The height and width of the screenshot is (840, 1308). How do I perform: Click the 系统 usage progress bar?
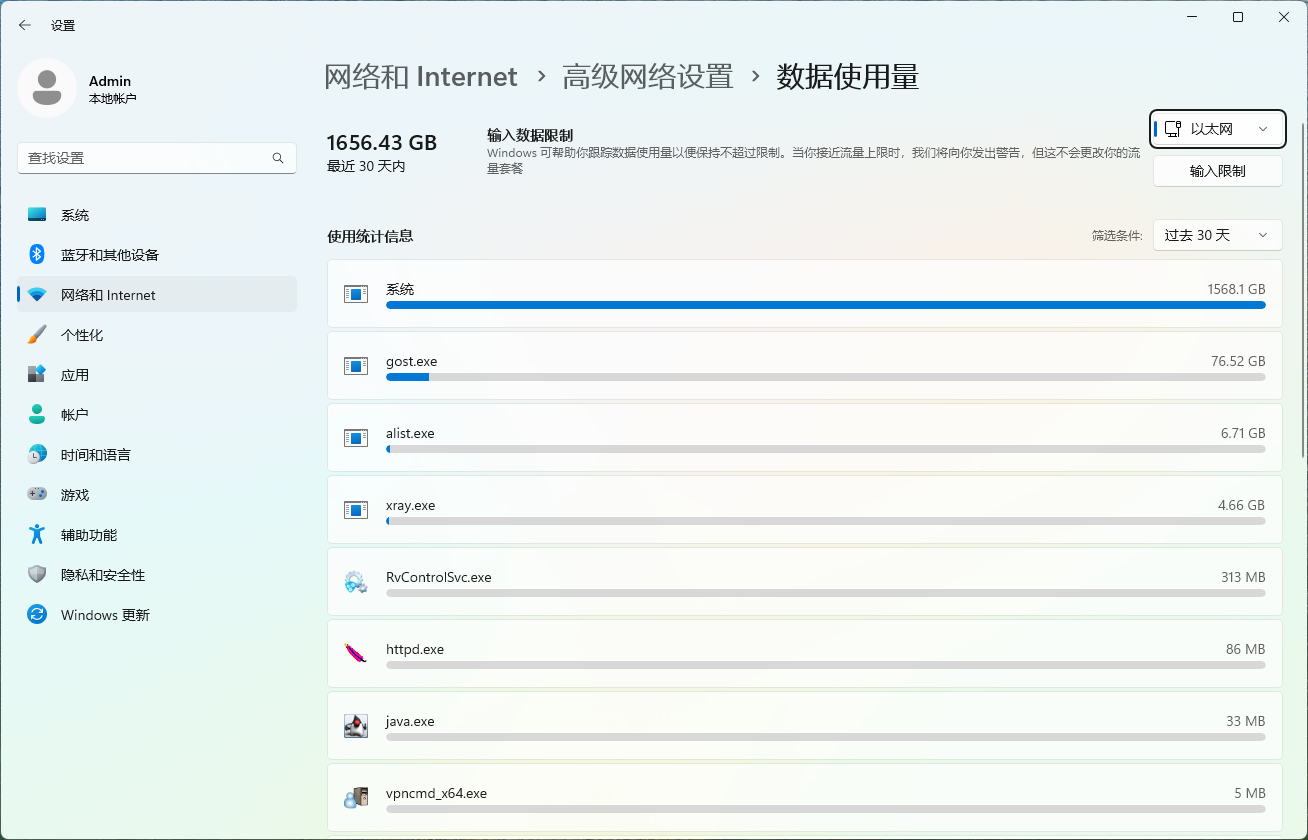point(826,305)
